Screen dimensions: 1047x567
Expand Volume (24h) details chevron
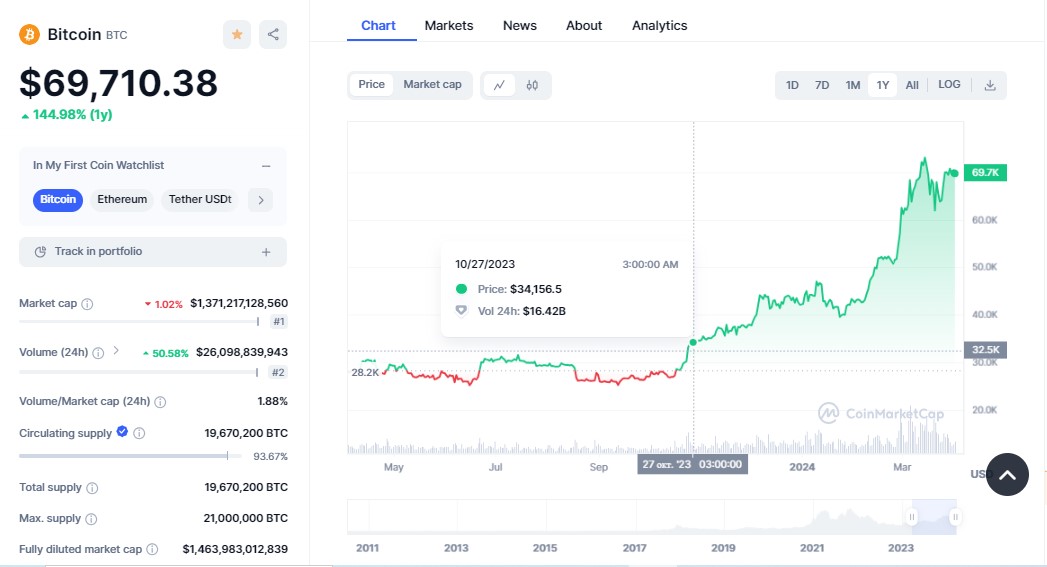point(116,351)
